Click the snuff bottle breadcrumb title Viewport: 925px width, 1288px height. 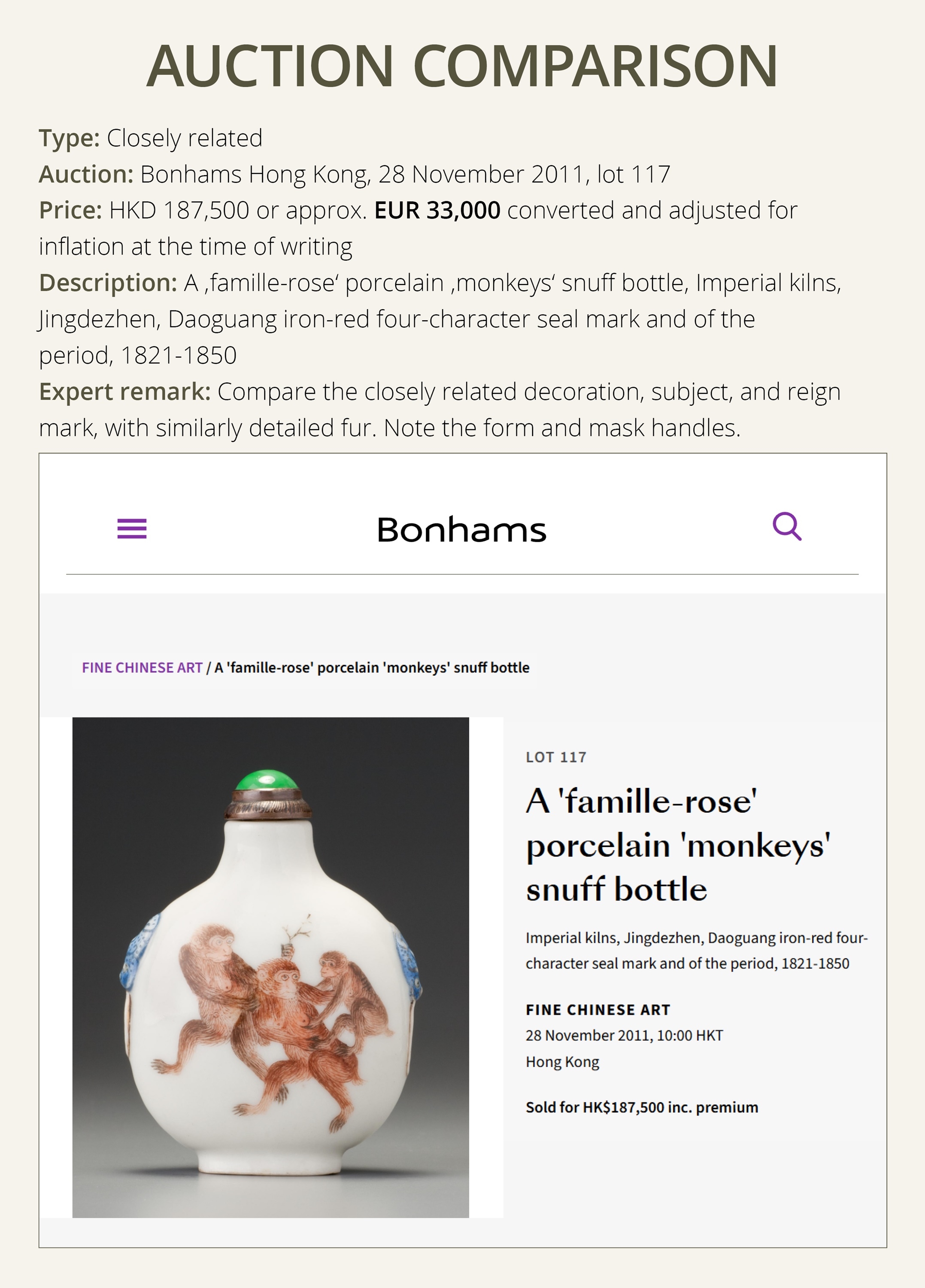[x=372, y=668]
